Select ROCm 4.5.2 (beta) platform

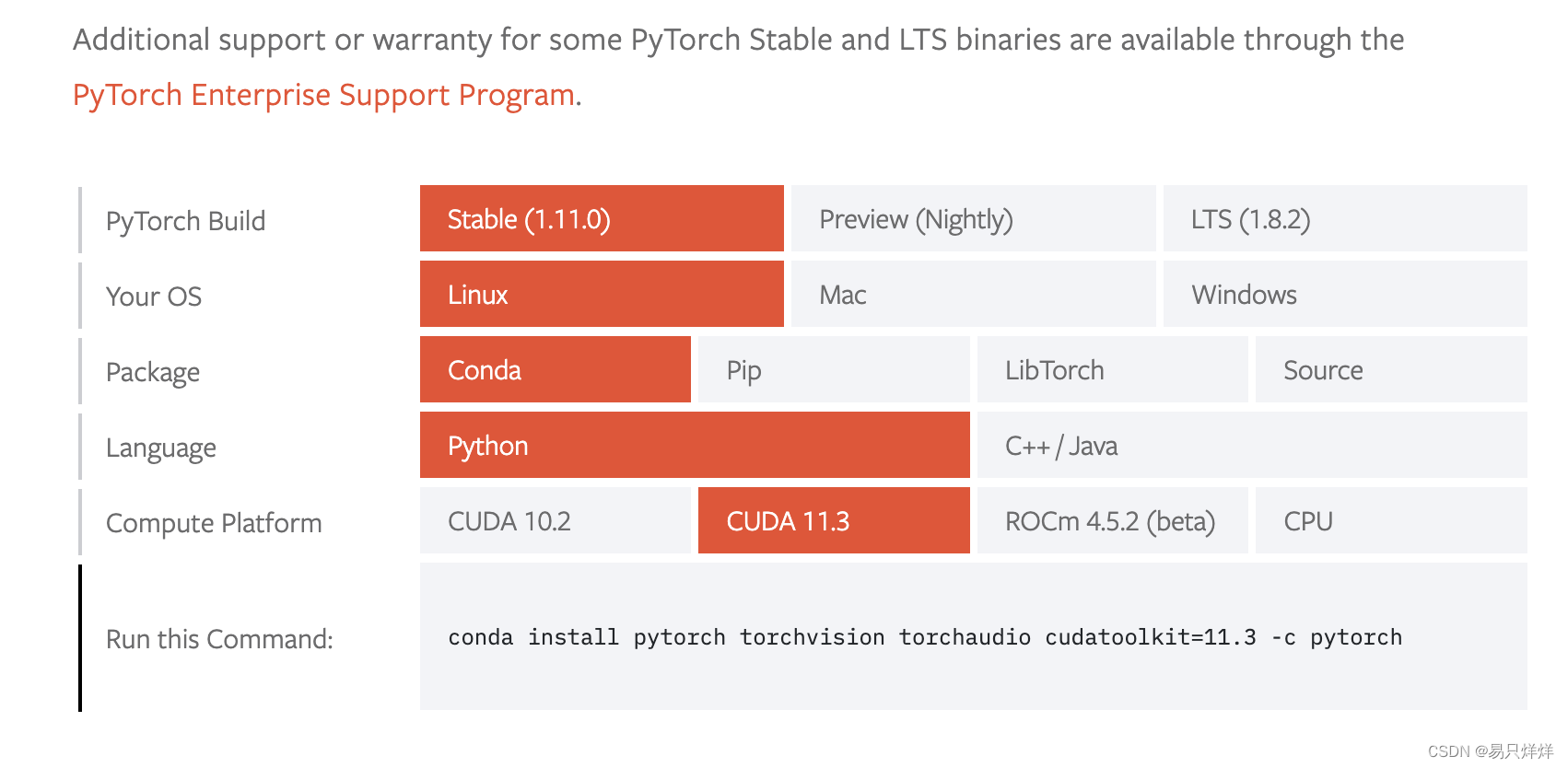(x=1112, y=521)
